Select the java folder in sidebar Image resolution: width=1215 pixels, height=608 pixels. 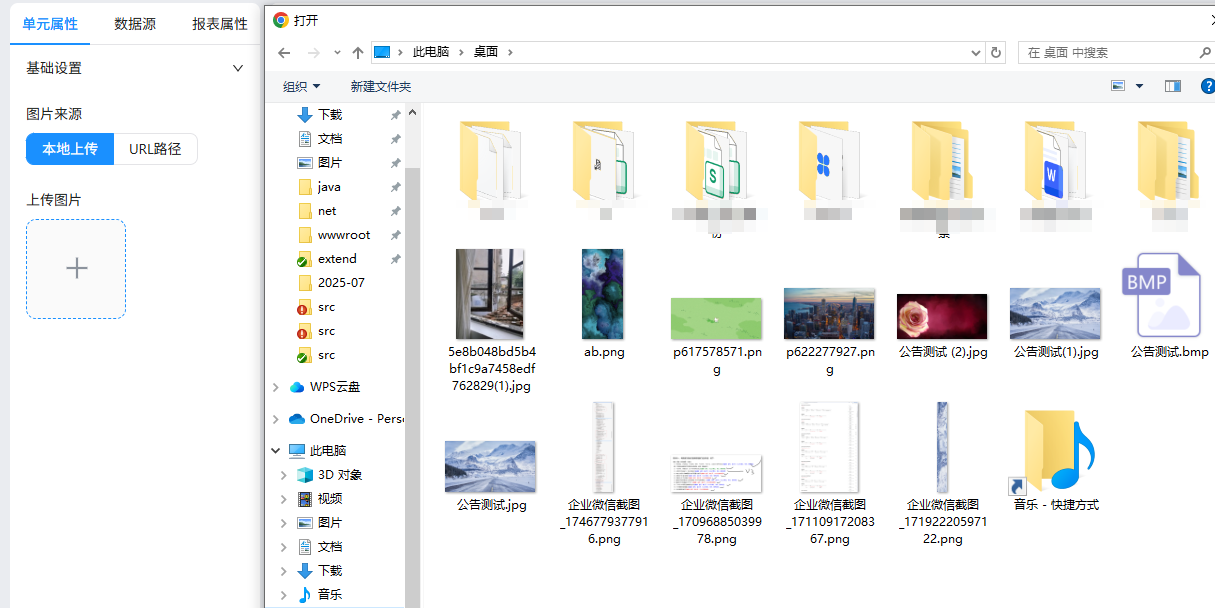click(329, 187)
